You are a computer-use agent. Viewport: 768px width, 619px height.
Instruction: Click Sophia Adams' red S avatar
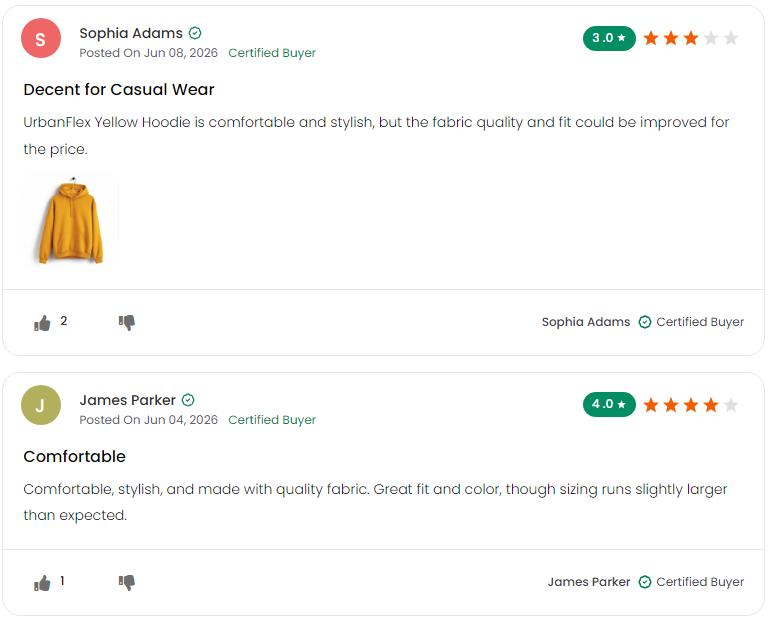point(41,38)
